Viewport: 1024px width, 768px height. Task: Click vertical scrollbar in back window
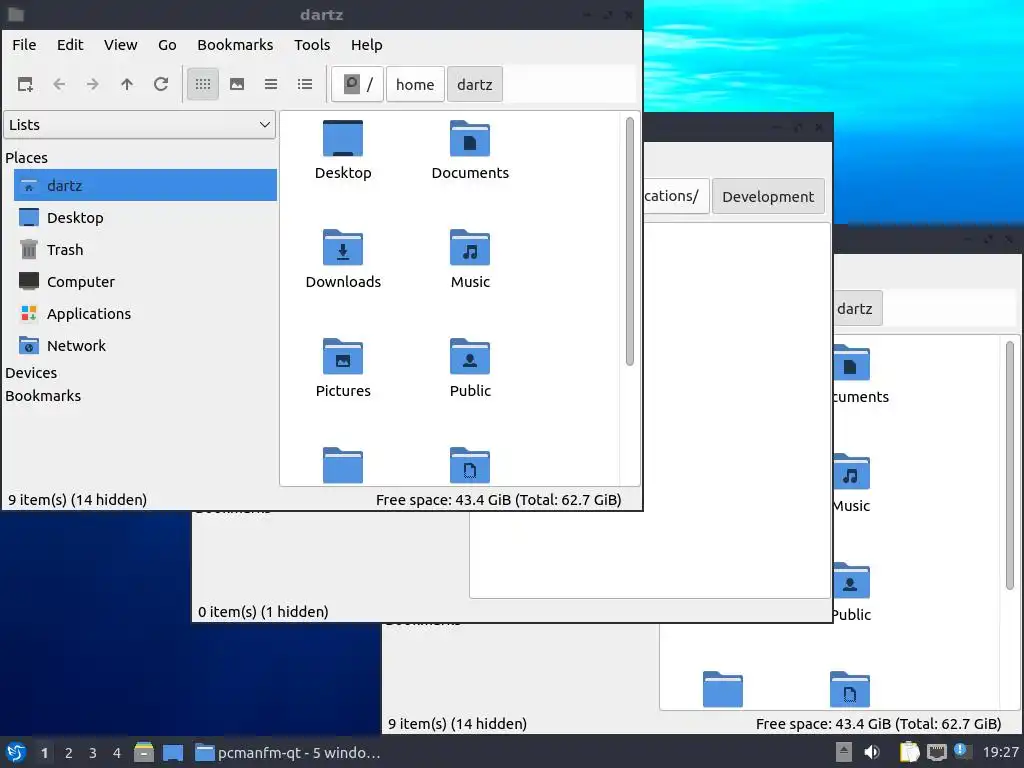(x=1010, y=465)
